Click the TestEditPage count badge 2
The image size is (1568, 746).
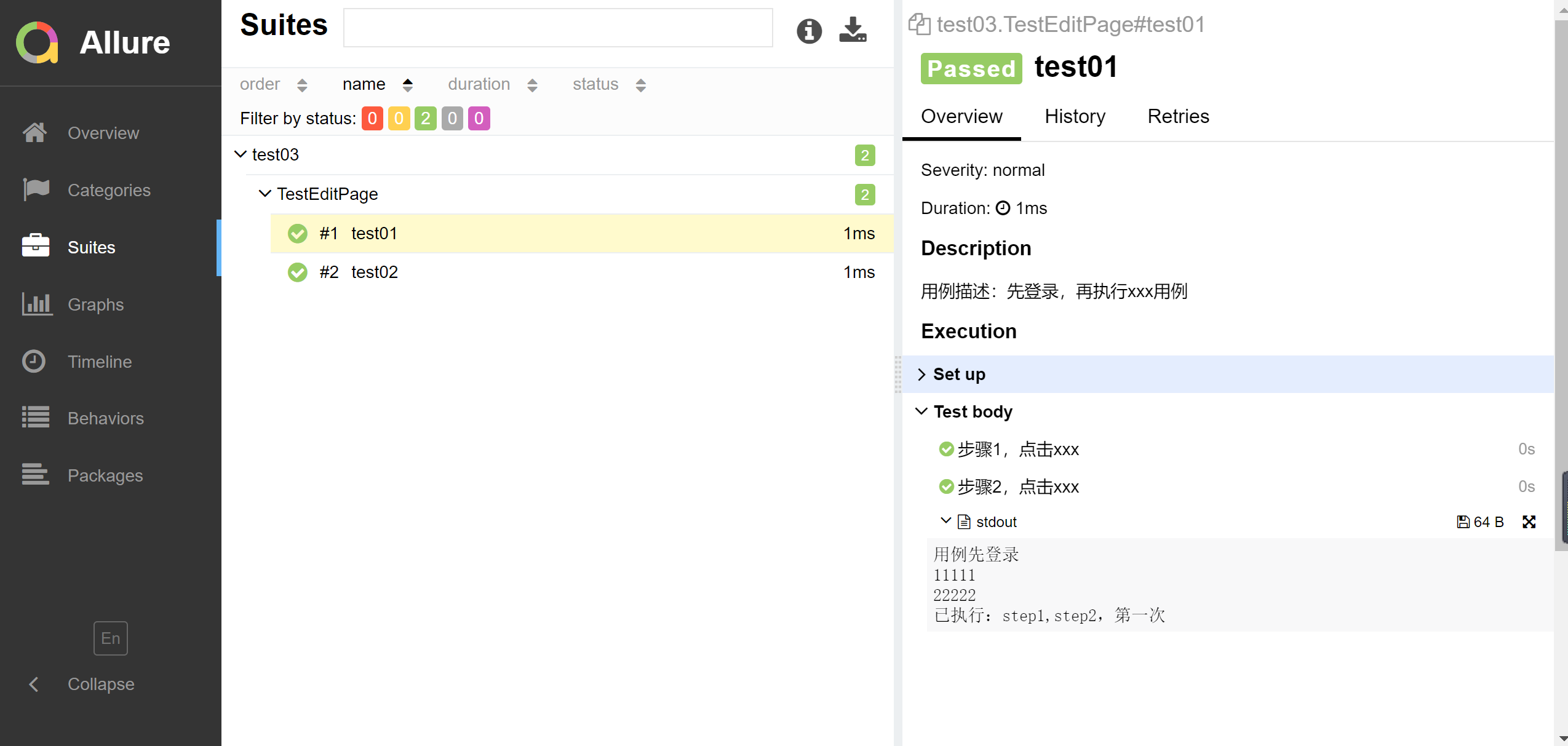pyautogui.click(x=864, y=194)
